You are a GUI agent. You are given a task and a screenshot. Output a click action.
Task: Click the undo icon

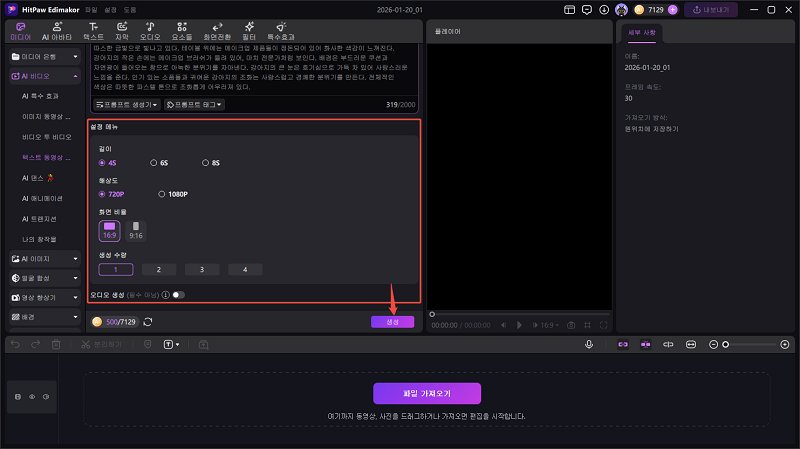pos(15,344)
